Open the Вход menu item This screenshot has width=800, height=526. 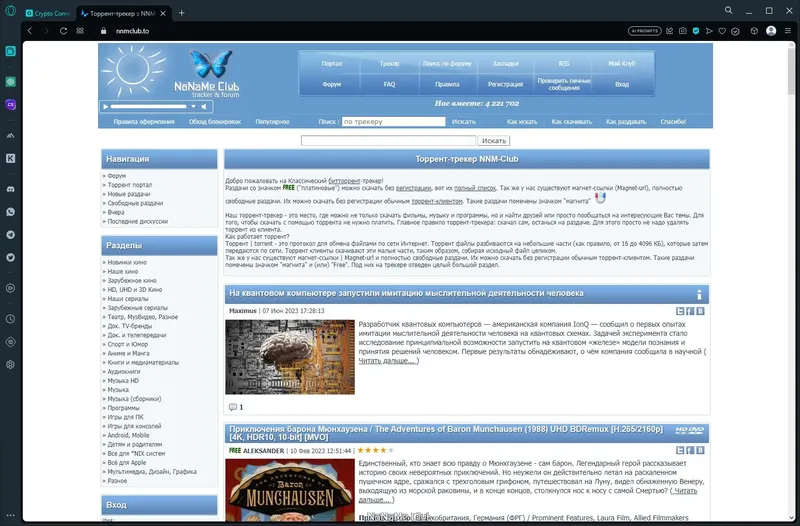point(622,84)
